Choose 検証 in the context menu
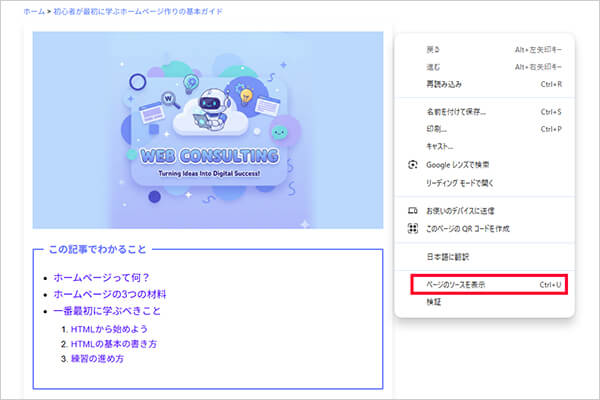The width and height of the screenshot is (600, 400). pos(484,302)
